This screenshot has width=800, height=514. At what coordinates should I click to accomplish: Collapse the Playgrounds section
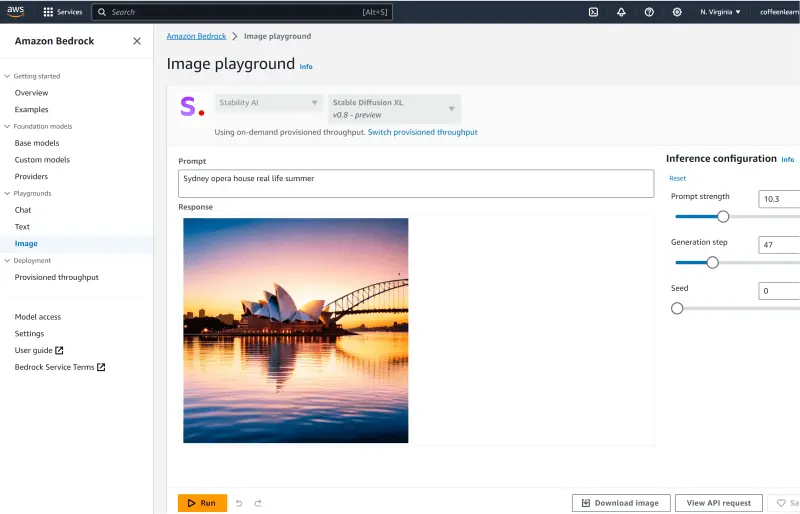7,194
